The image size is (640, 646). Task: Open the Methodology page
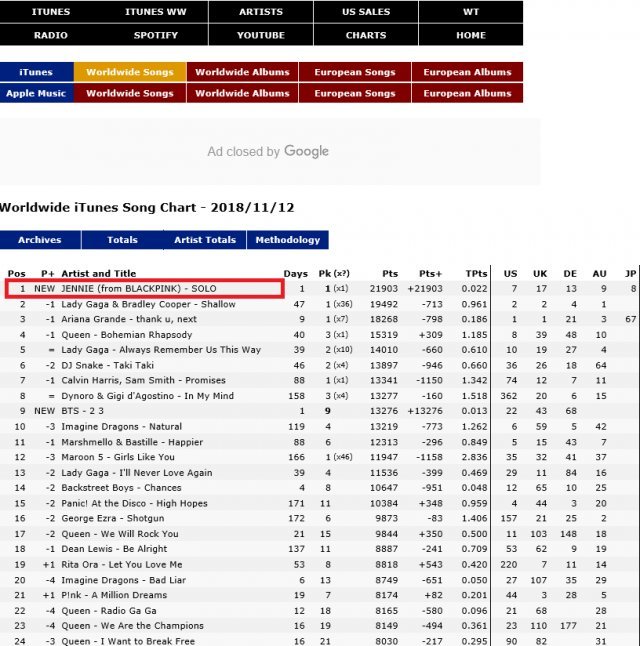pyautogui.click(x=288, y=240)
